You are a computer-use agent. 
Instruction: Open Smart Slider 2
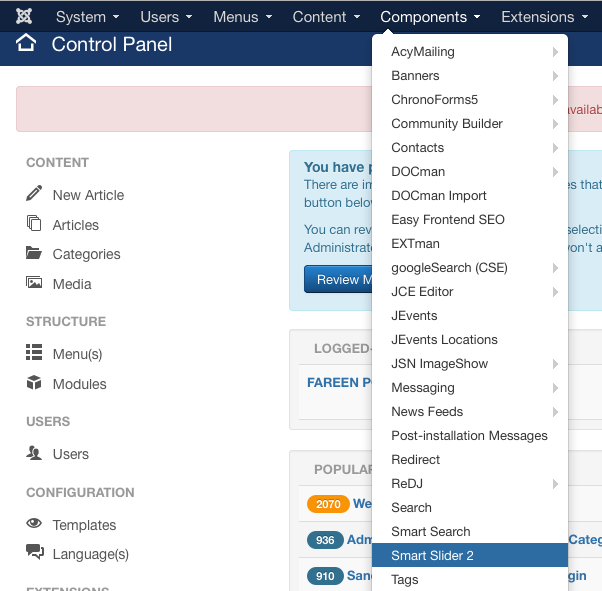coord(470,555)
